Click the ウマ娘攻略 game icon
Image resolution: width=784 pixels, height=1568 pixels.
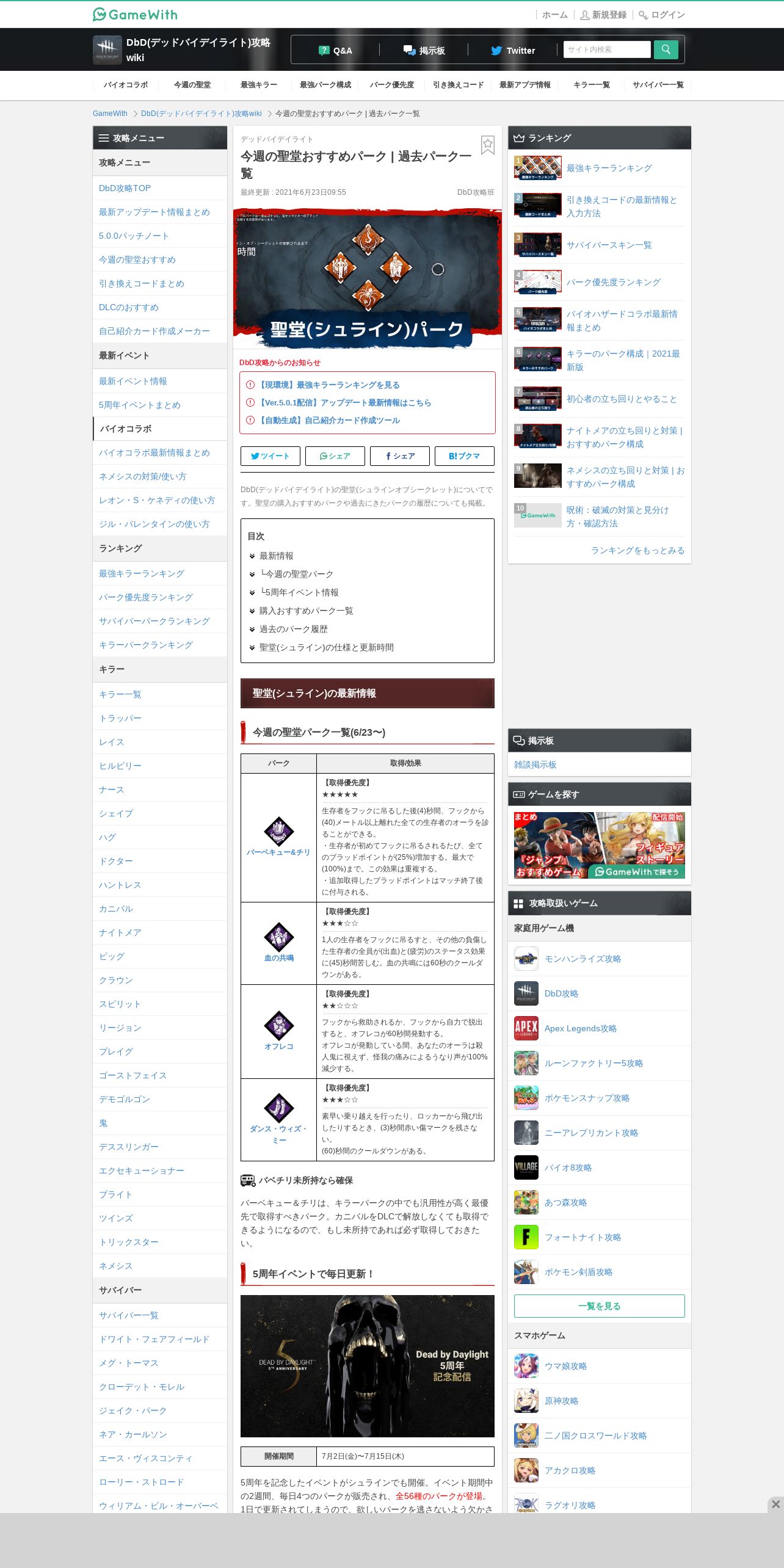click(x=526, y=1366)
